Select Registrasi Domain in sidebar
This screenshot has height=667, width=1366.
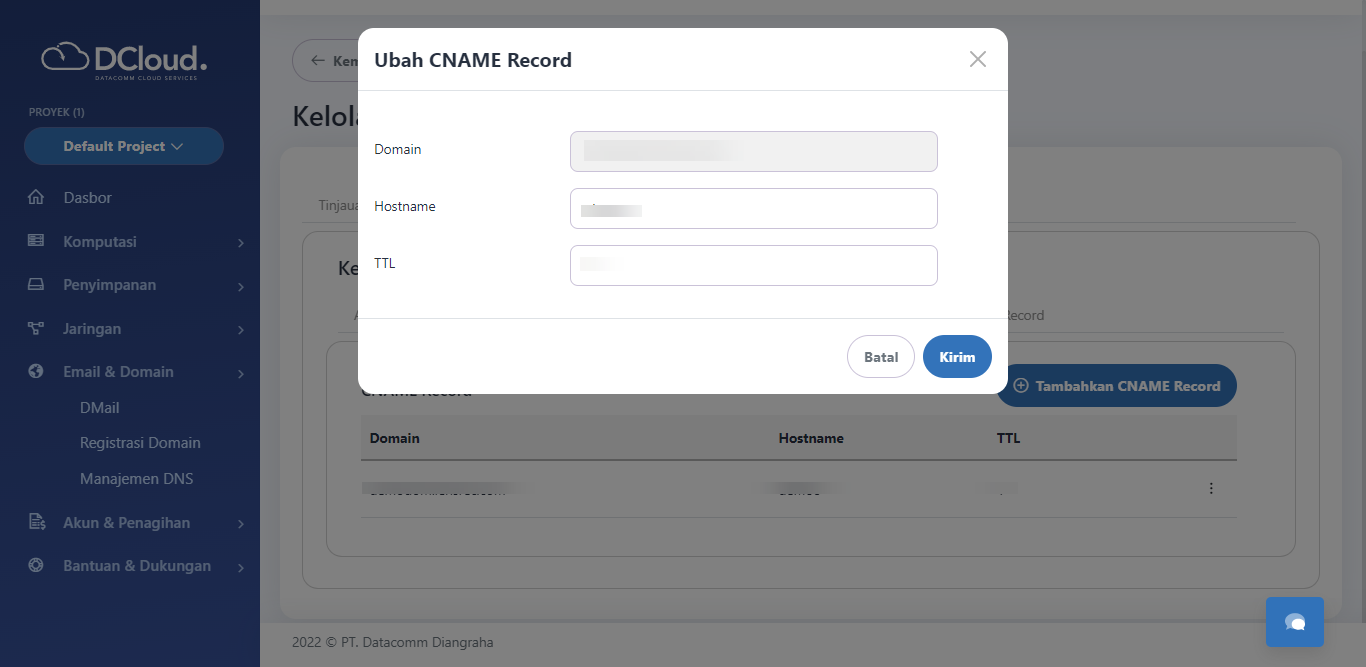tap(140, 443)
